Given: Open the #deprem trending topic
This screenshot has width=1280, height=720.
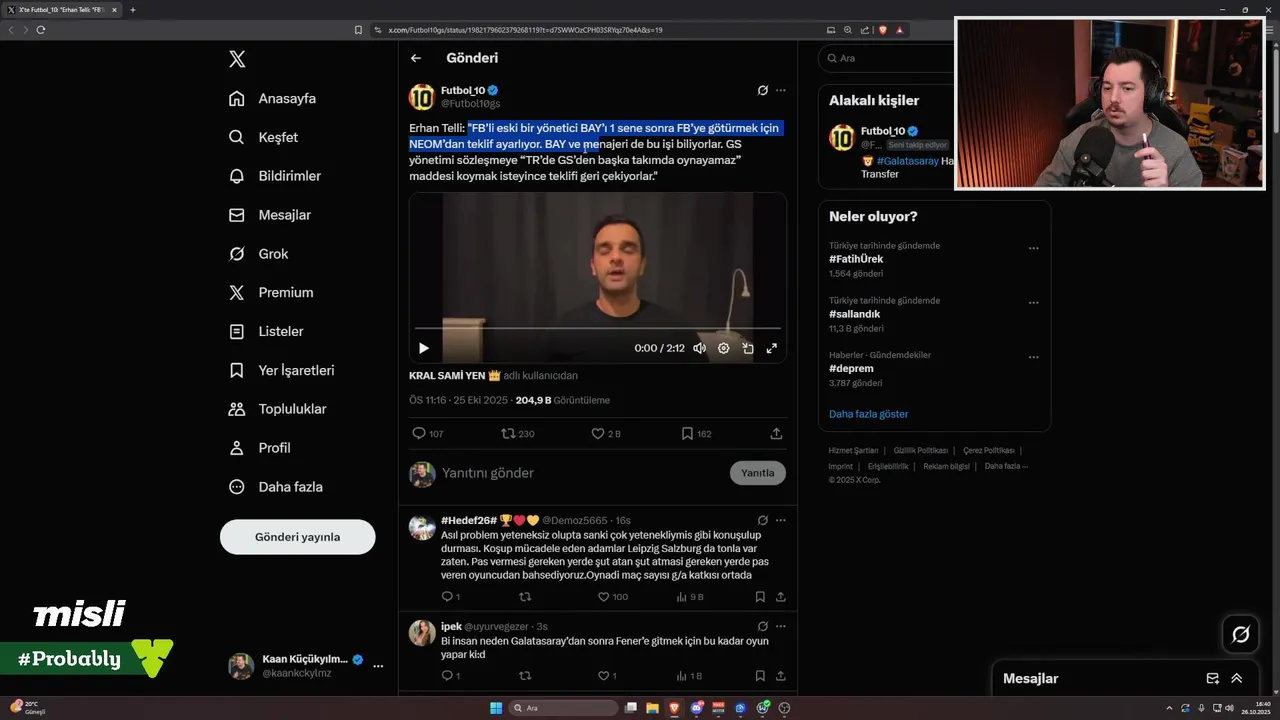Looking at the screenshot, I should [x=851, y=369].
